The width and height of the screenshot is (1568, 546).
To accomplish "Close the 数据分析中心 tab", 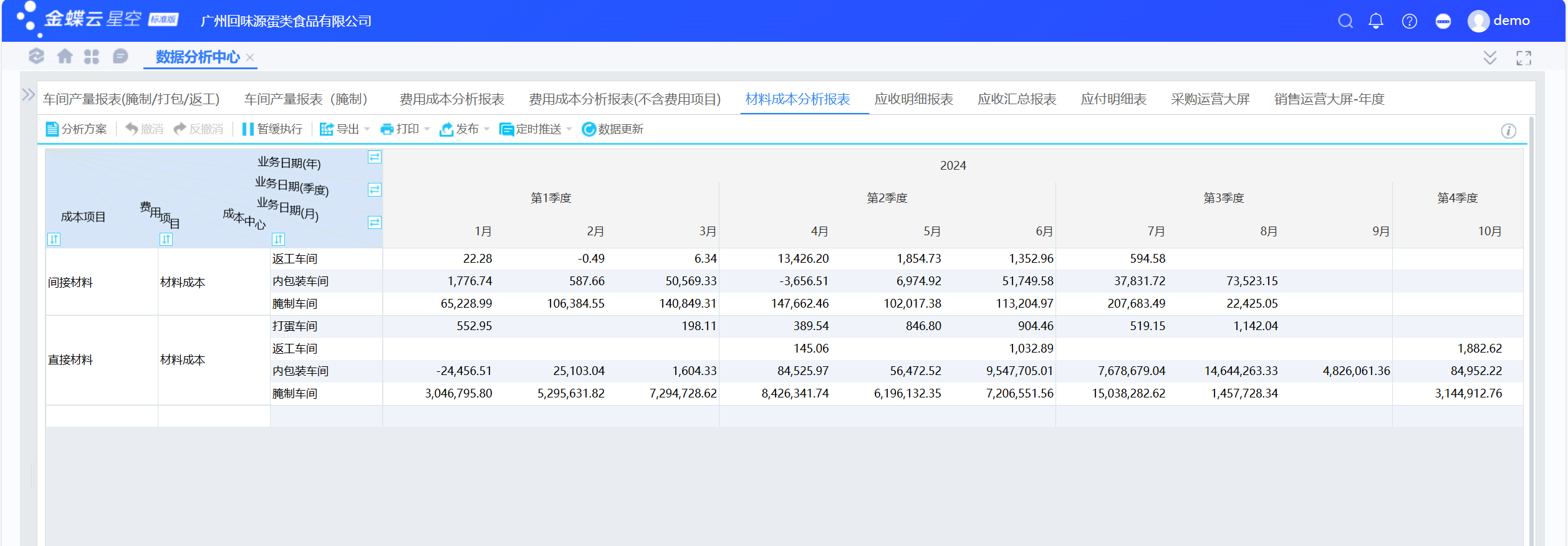I will click(x=250, y=57).
